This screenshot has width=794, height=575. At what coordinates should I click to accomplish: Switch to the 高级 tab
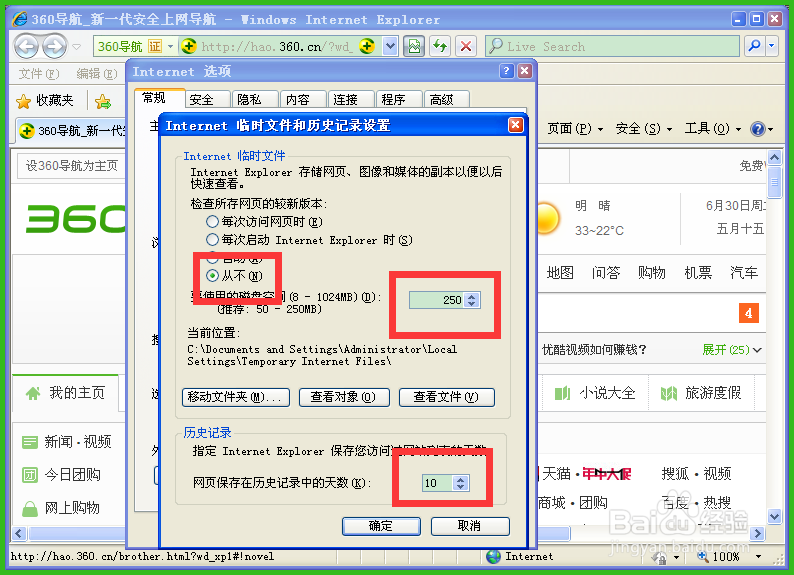(x=447, y=99)
